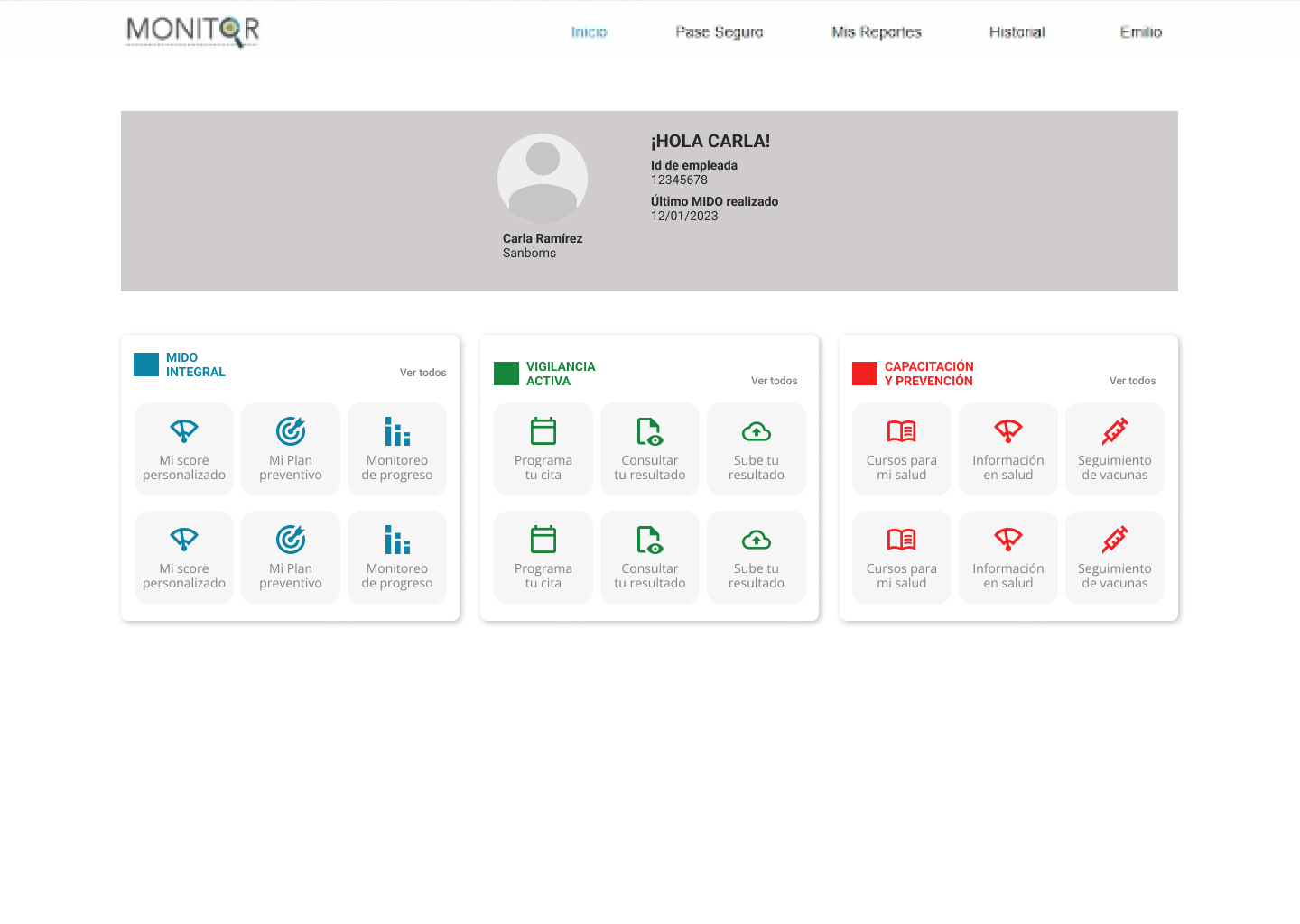Open the Pase Seguro menu item
This screenshot has height=924, width=1300.
point(720,32)
